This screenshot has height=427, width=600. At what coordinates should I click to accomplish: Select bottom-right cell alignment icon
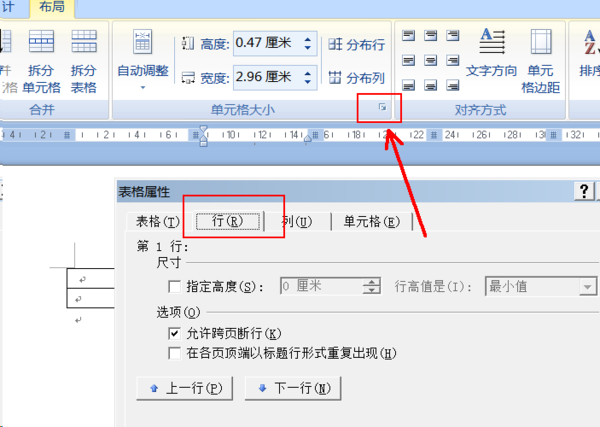coord(453,85)
